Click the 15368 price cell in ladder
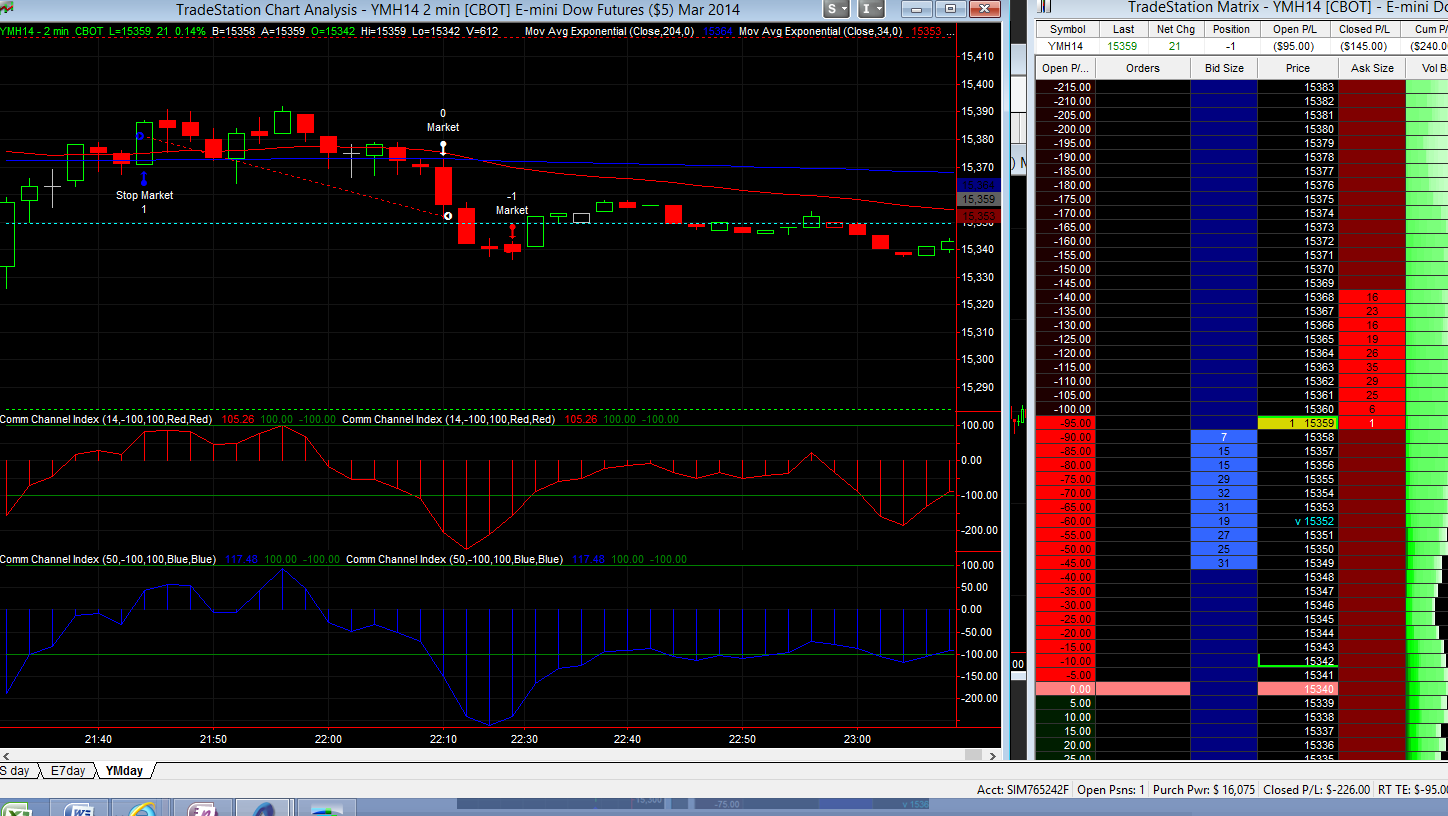Viewport: 1448px width, 816px height. (x=1297, y=297)
